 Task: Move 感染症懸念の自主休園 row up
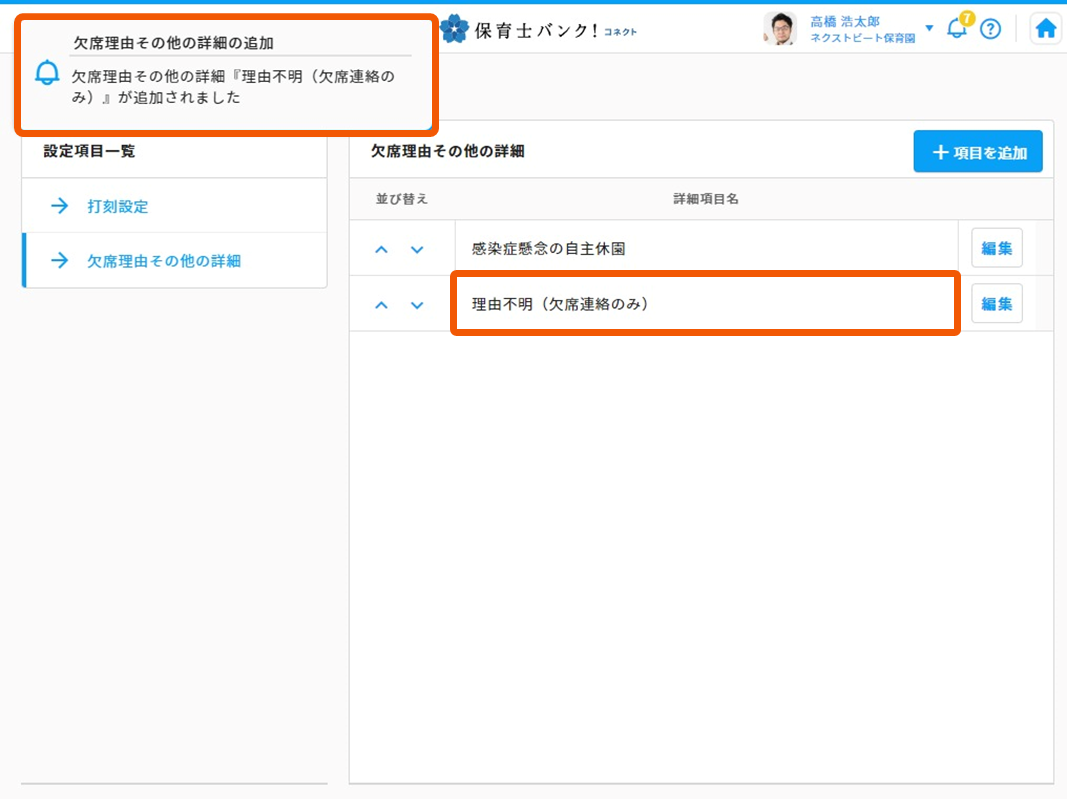[x=381, y=249]
